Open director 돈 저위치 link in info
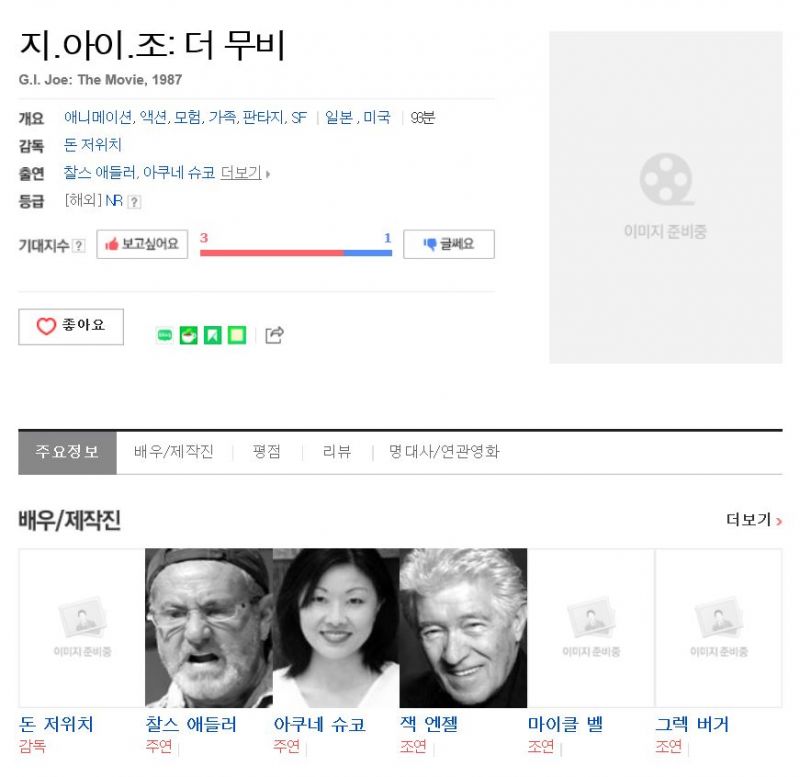This screenshot has height=777, width=800. (93, 145)
